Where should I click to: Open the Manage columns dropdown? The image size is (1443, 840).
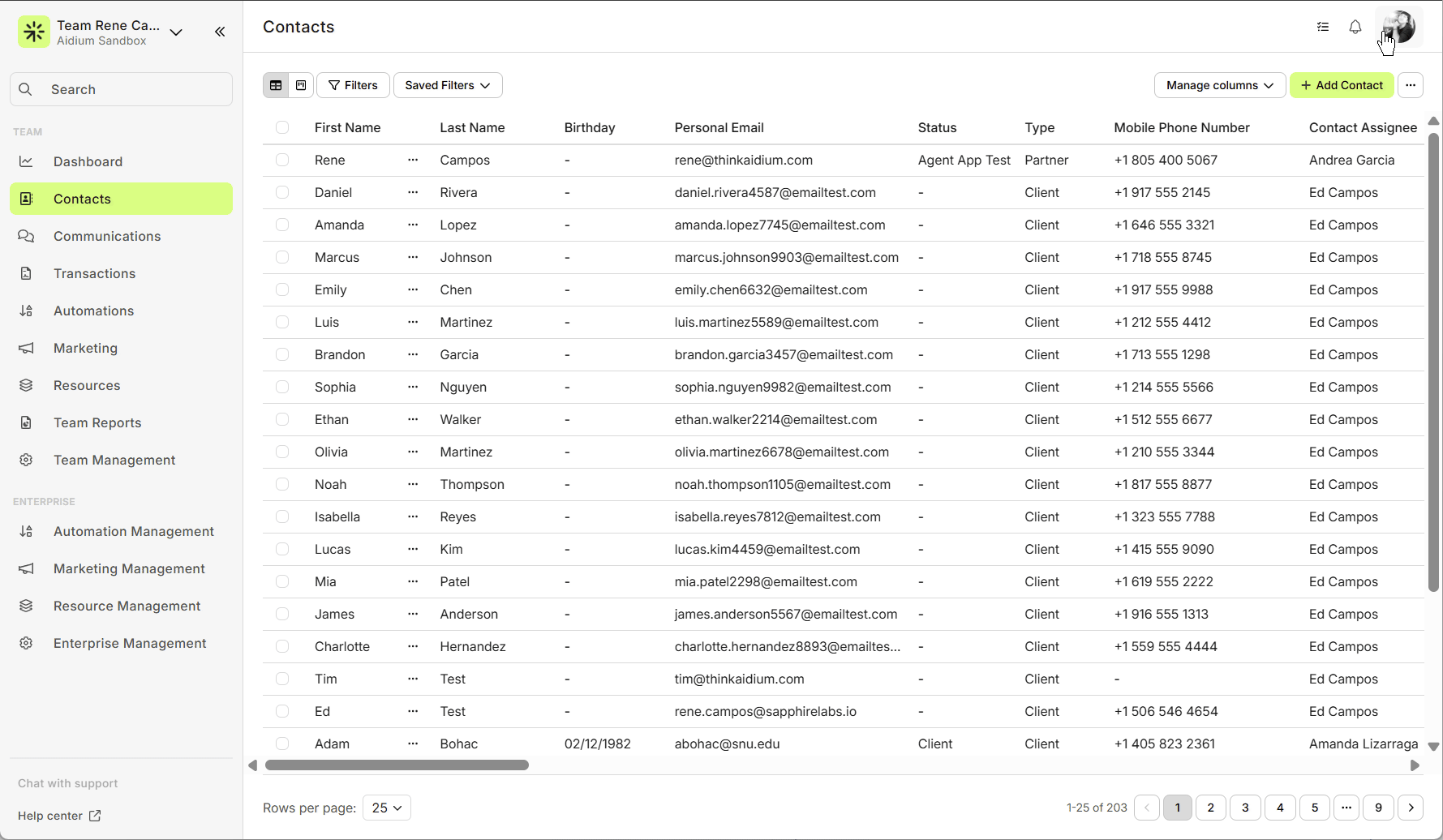1219,85
